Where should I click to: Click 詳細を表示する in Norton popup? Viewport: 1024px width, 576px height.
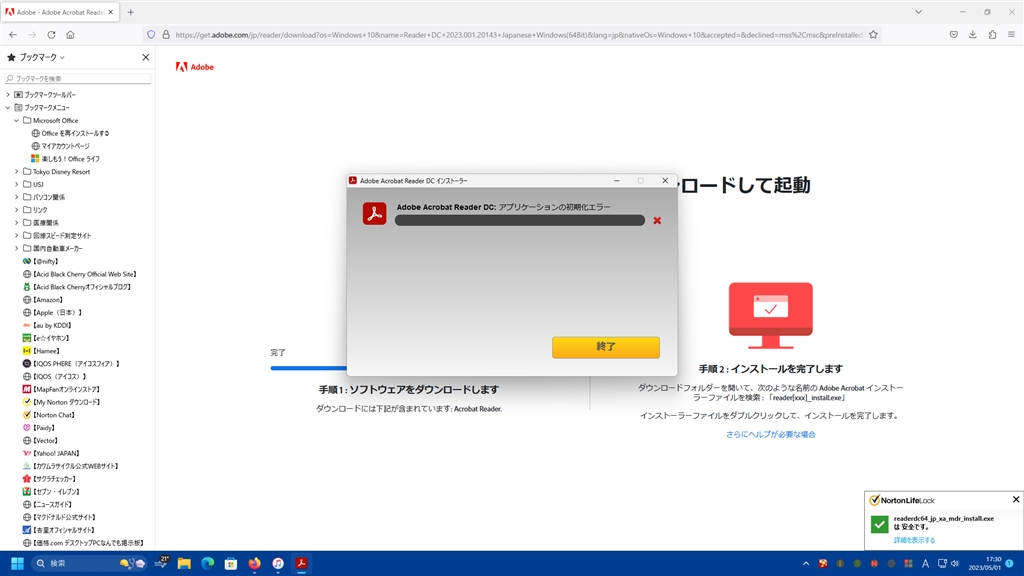coord(914,540)
